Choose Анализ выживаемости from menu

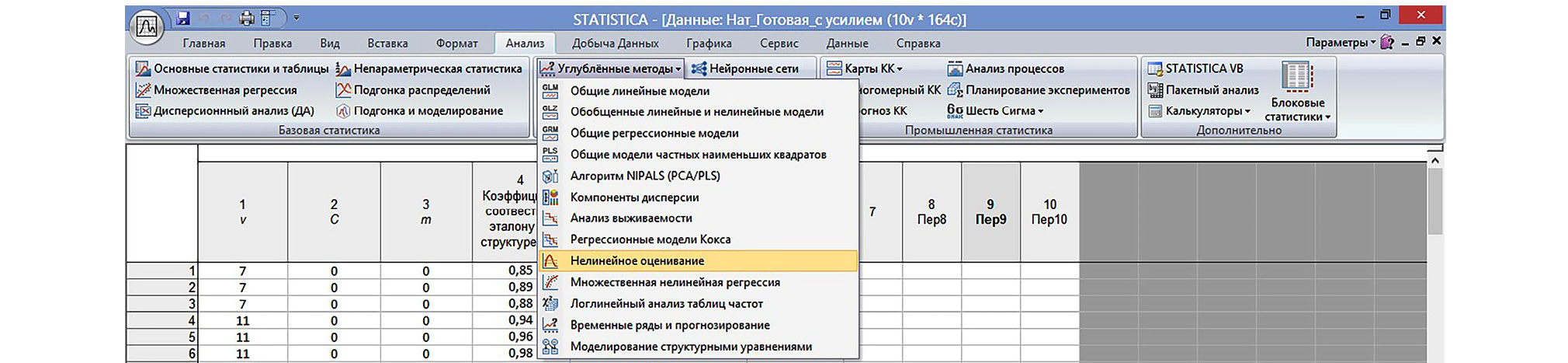pos(630,218)
